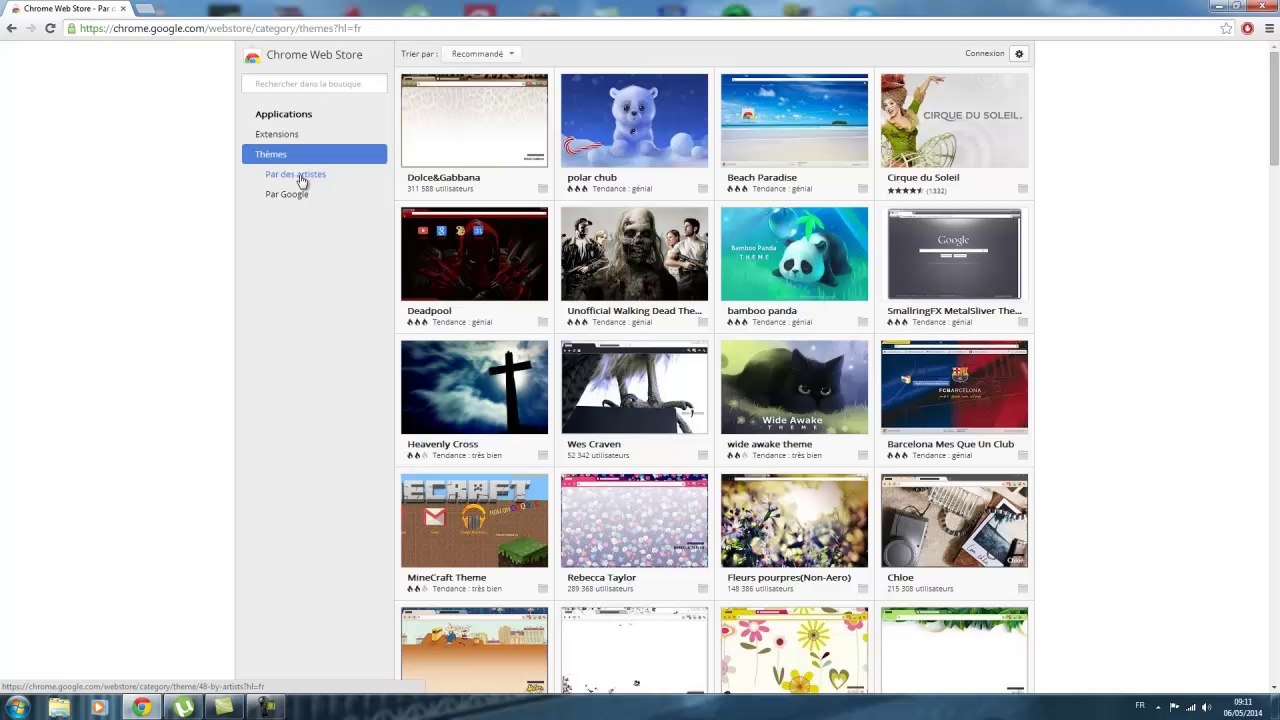Click the small card icon on Heavenly Cross
This screenshot has height=720, width=1280.
tap(542, 456)
